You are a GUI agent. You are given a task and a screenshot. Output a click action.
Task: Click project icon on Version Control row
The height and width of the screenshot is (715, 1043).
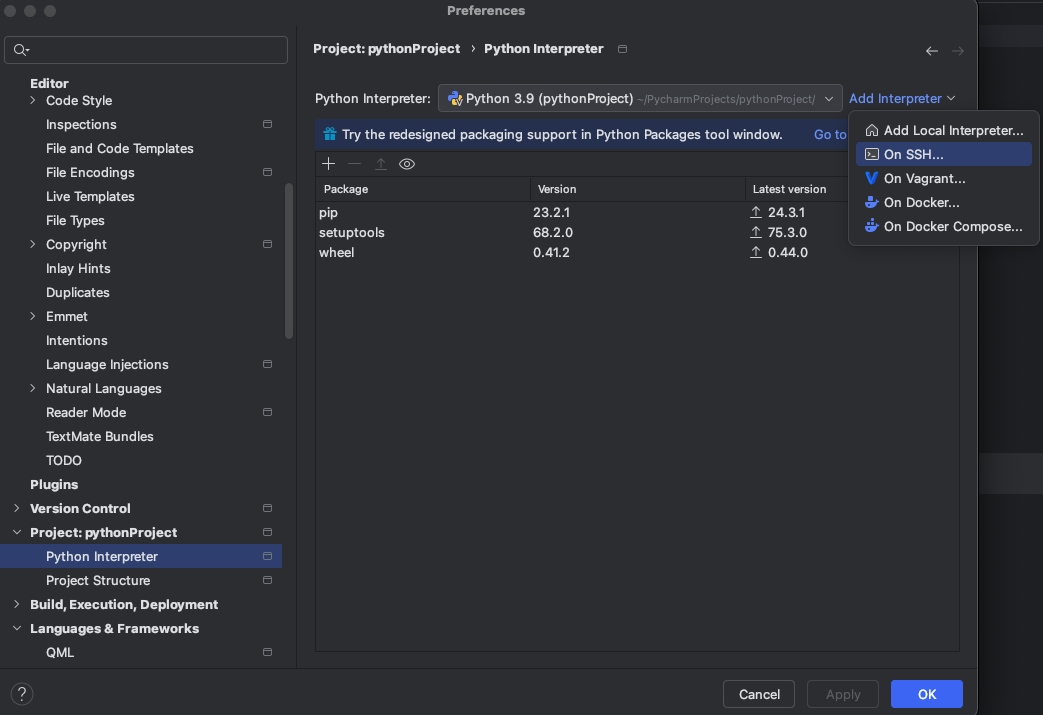pyautogui.click(x=267, y=508)
